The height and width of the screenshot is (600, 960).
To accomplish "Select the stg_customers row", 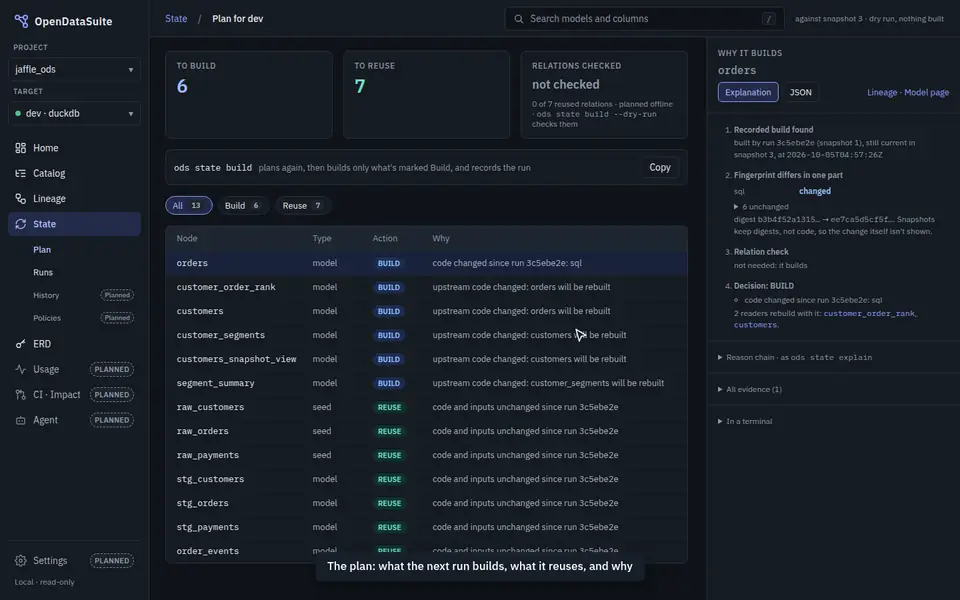I will [426, 479].
